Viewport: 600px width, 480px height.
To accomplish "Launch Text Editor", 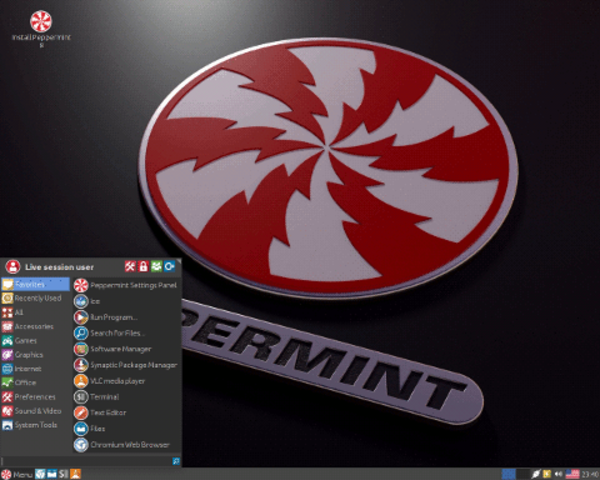I will pos(126,413).
